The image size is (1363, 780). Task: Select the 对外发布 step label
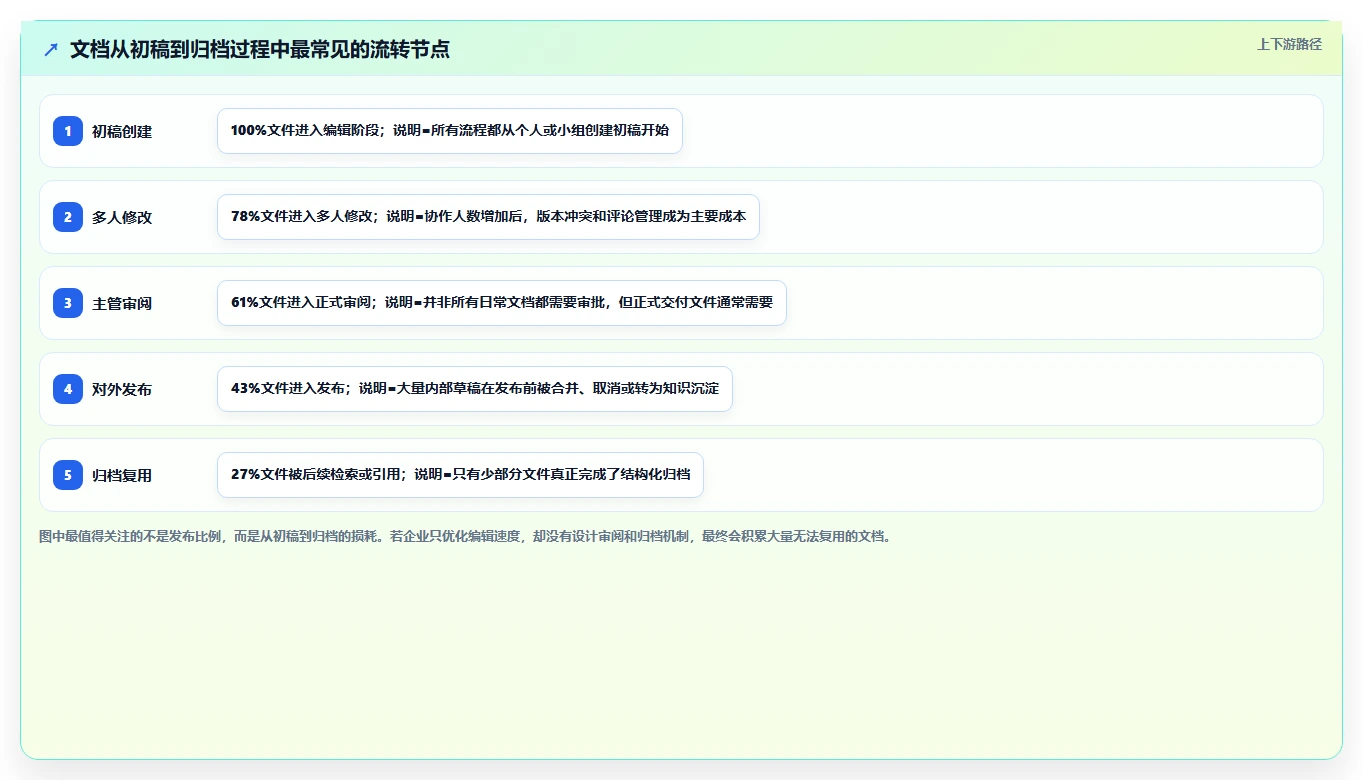pos(122,389)
